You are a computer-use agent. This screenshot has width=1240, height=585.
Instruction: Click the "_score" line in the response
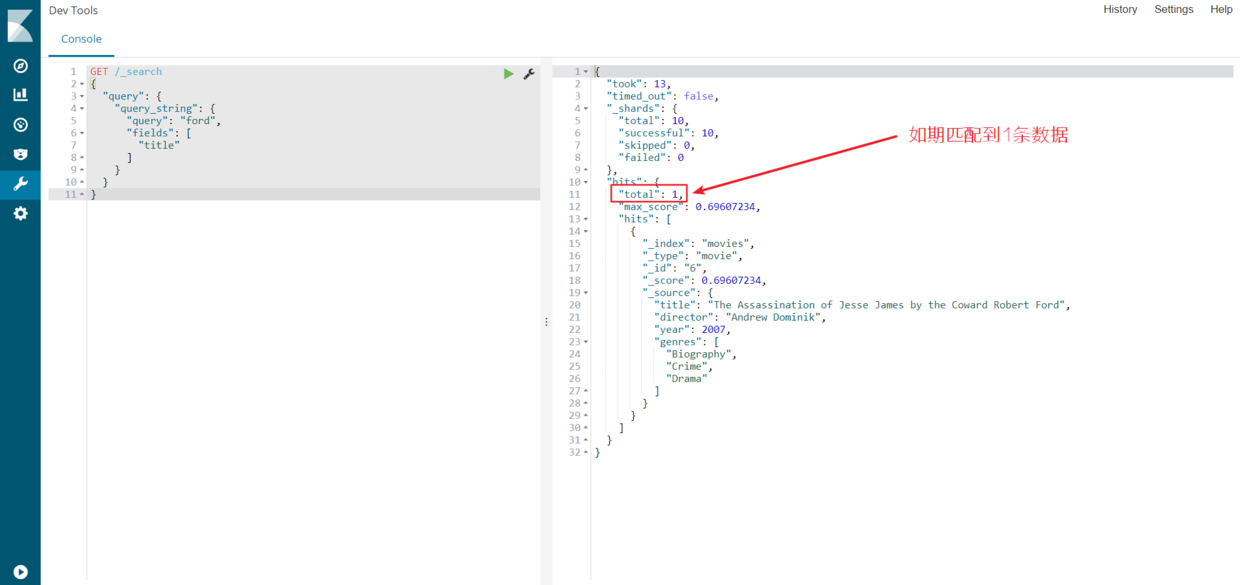tap(705, 280)
